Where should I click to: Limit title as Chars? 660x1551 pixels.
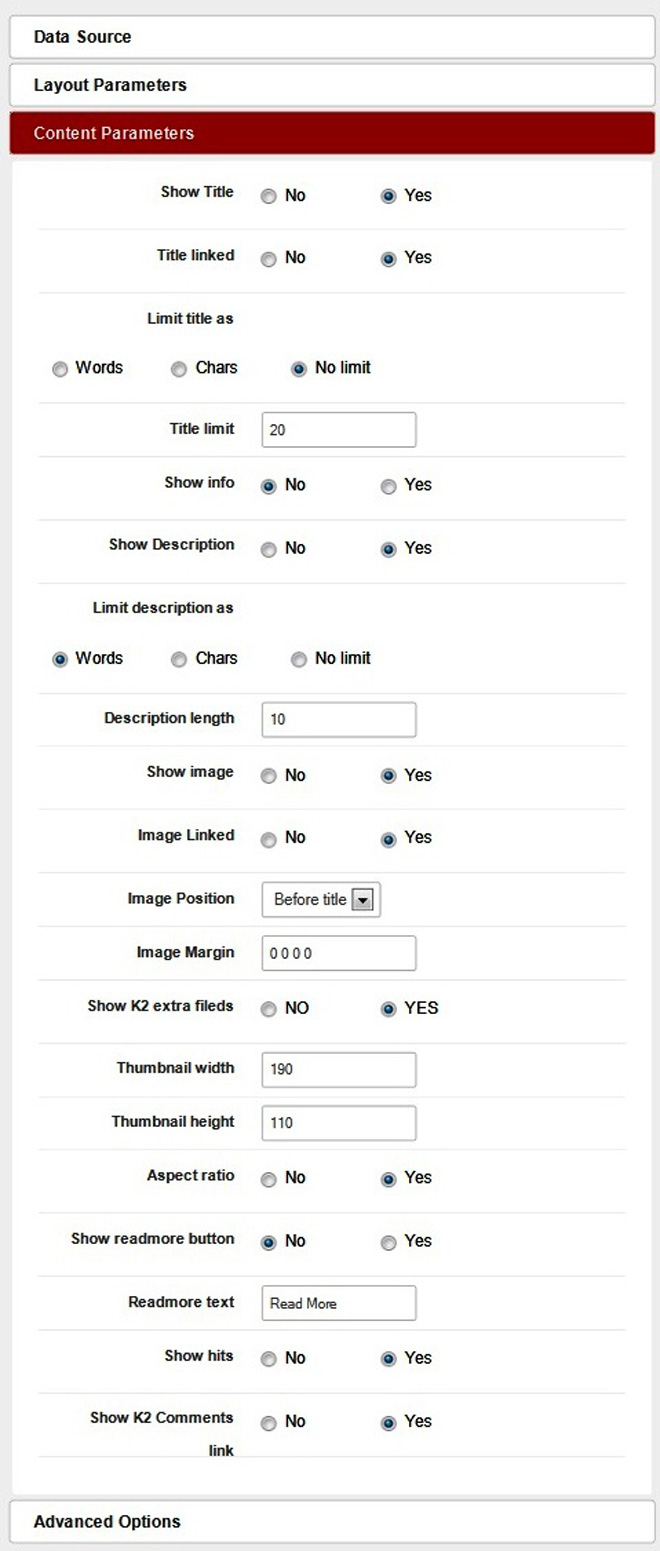click(179, 369)
